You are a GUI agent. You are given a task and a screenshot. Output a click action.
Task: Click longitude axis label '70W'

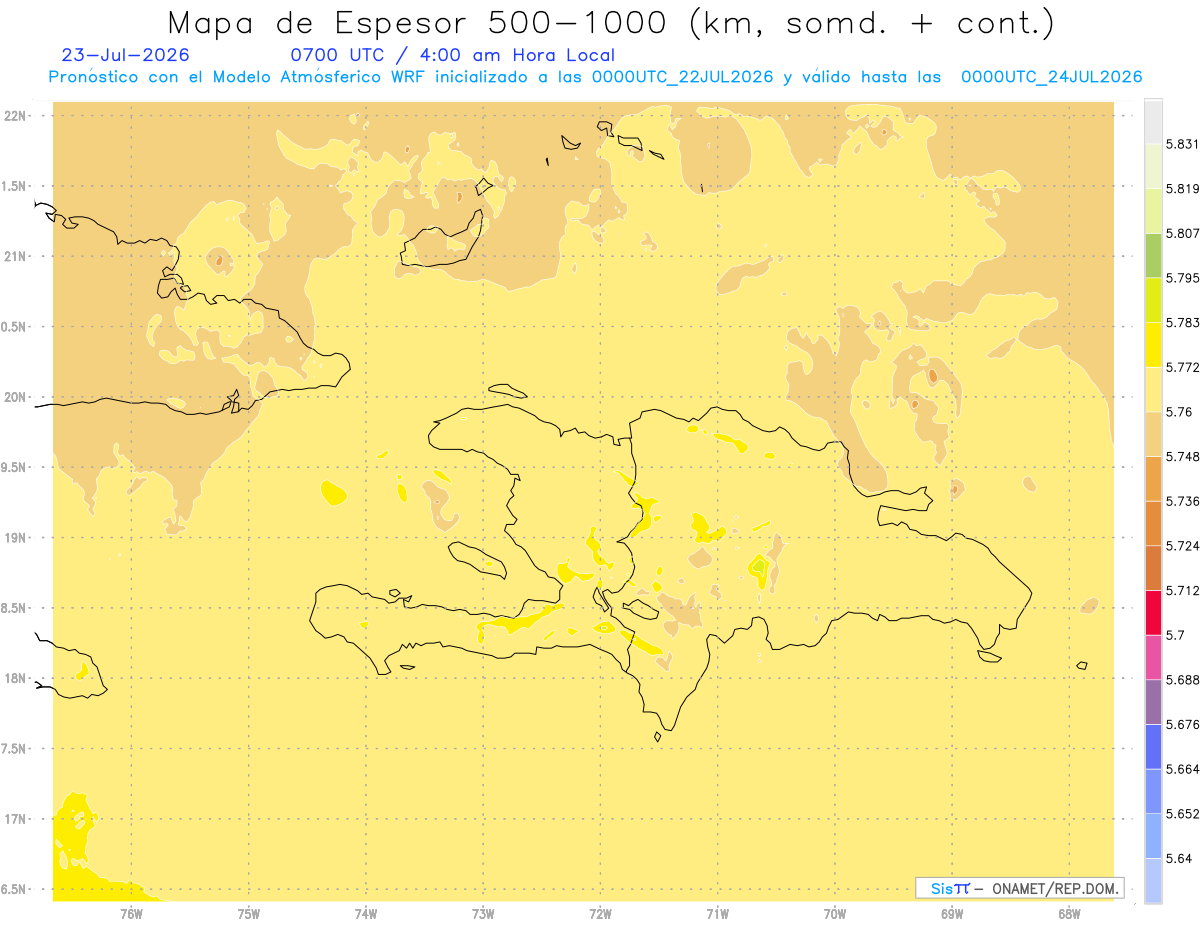pos(835,914)
